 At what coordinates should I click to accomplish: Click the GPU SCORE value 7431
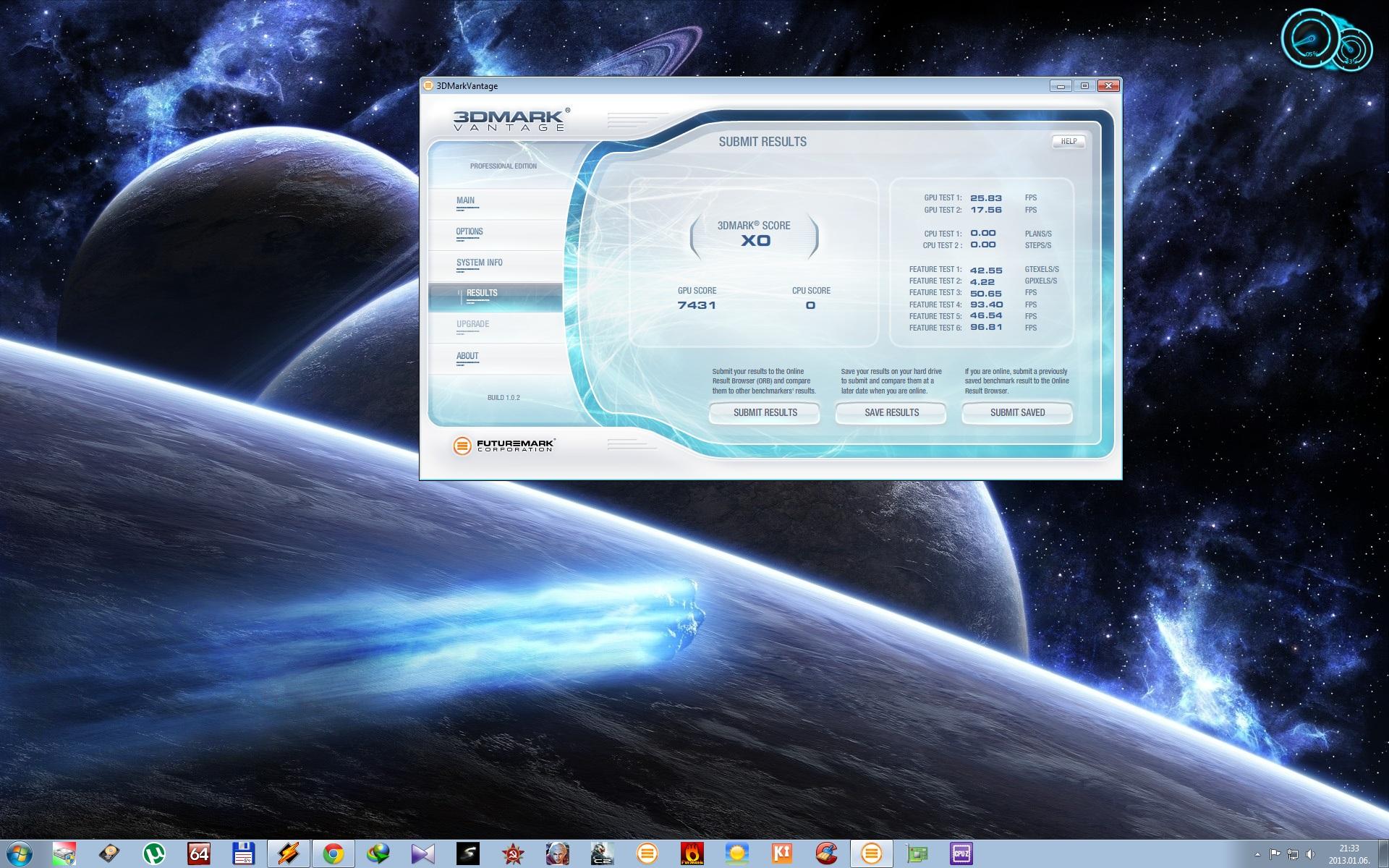(697, 305)
